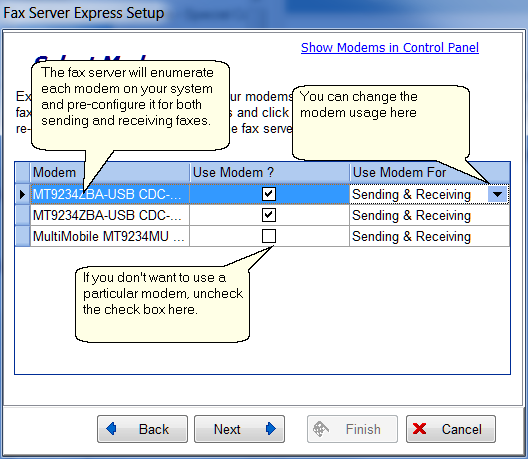Open the Use Modem For dropdown arrow
This screenshot has height=459, width=528.
[497, 194]
